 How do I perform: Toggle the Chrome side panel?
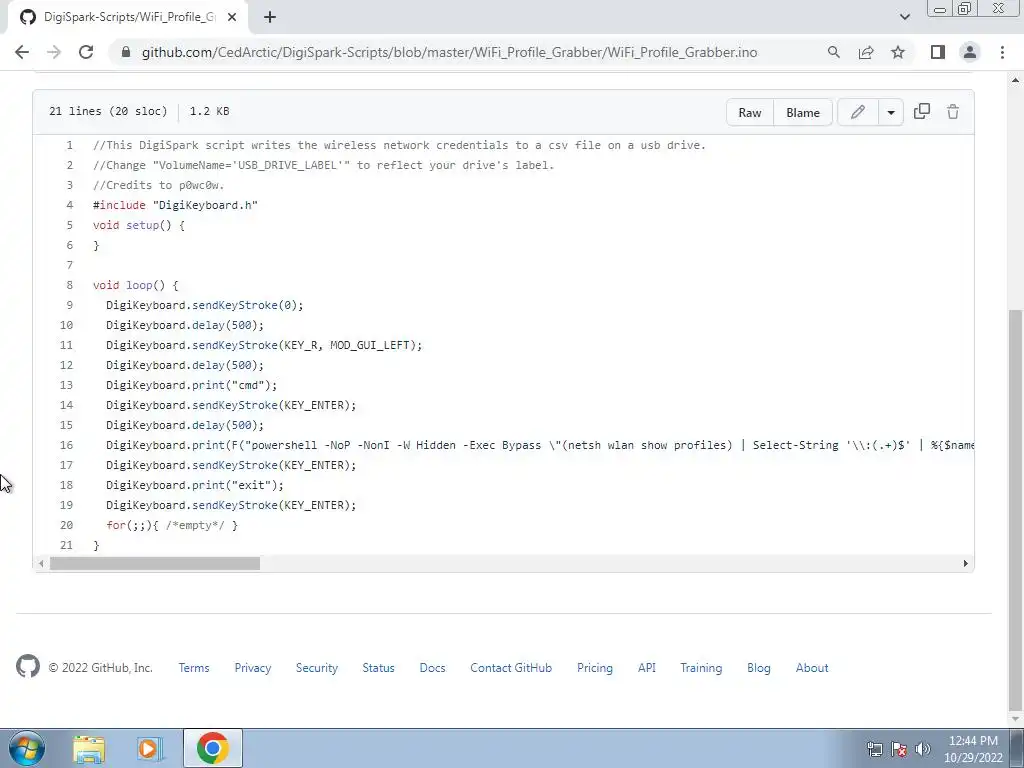(938, 52)
